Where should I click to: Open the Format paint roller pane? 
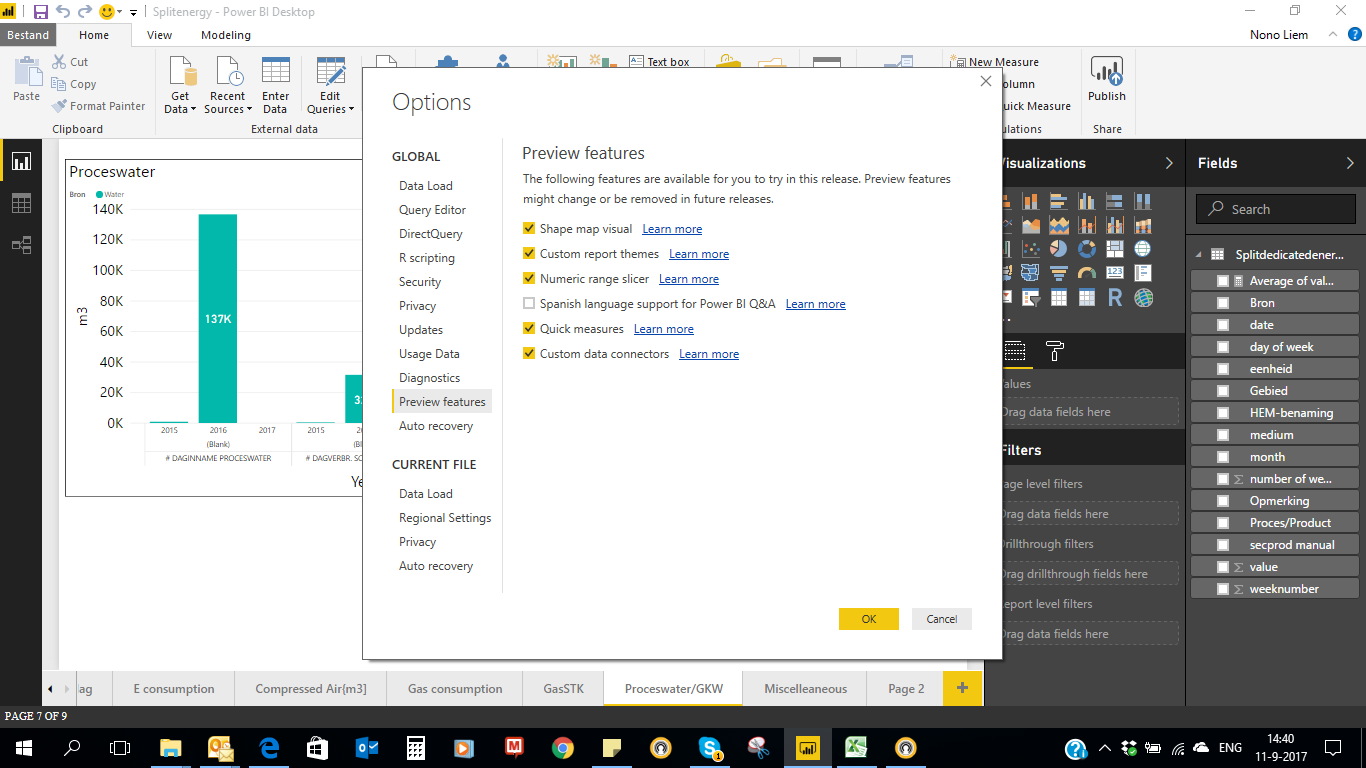point(1054,351)
